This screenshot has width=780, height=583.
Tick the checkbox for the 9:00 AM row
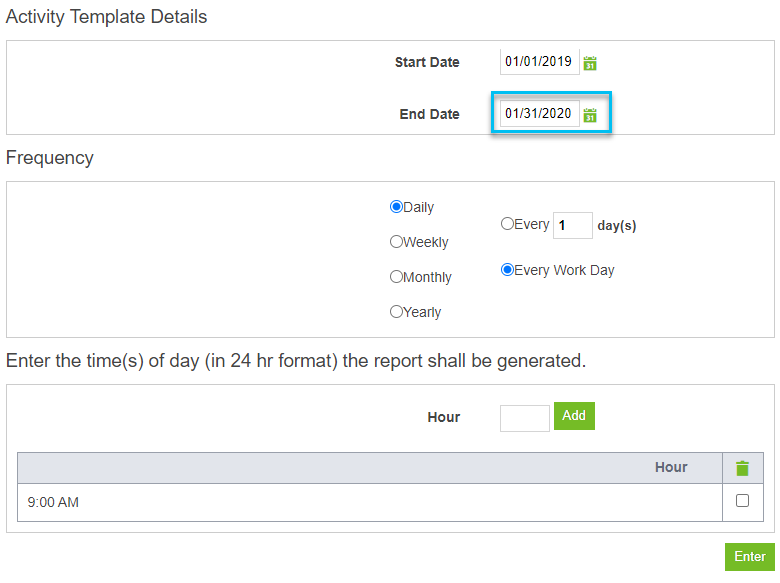coord(742,500)
